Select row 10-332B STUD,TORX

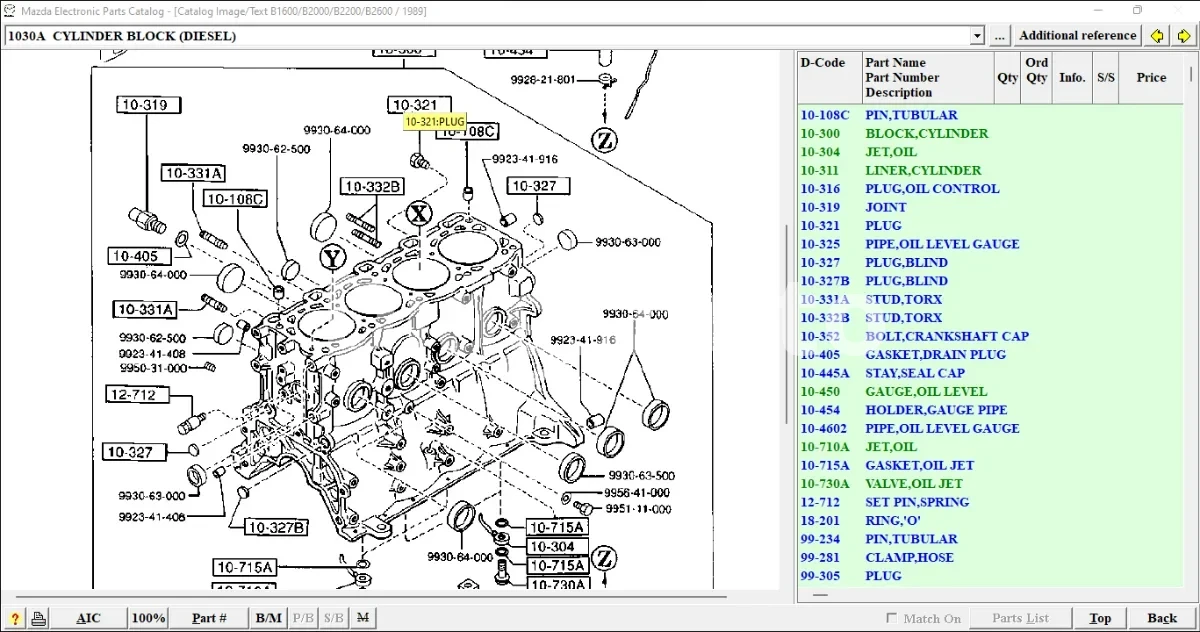click(990, 318)
